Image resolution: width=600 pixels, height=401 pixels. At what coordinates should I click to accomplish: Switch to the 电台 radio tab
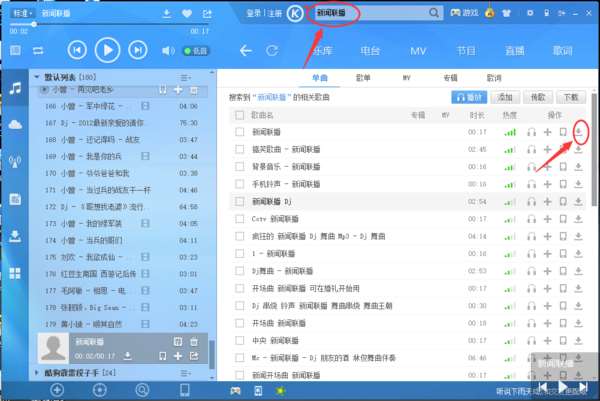click(370, 51)
